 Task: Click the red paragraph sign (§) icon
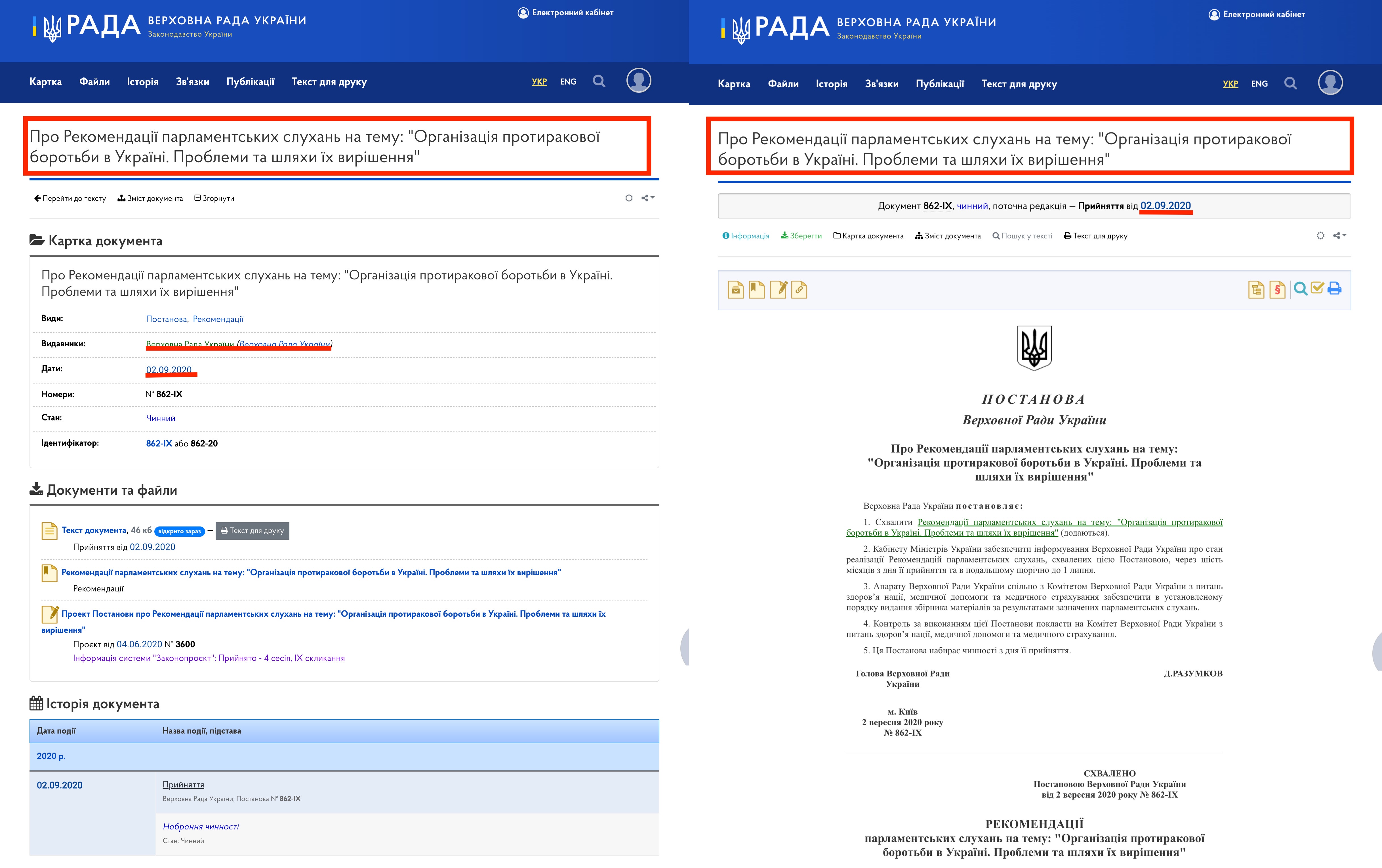click(1277, 290)
